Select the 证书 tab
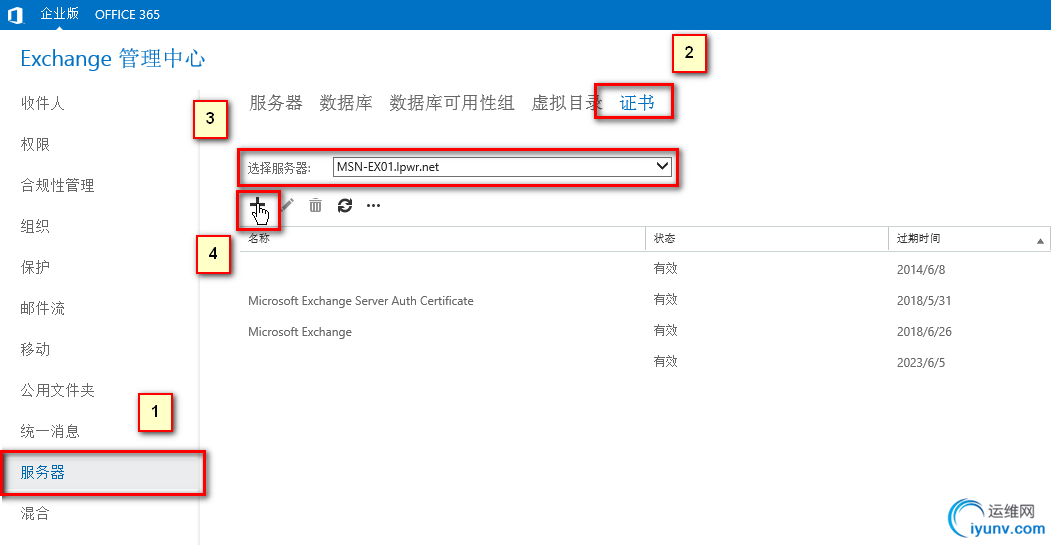Viewport: 1051px width, 545px height. (x=637, y=103)
